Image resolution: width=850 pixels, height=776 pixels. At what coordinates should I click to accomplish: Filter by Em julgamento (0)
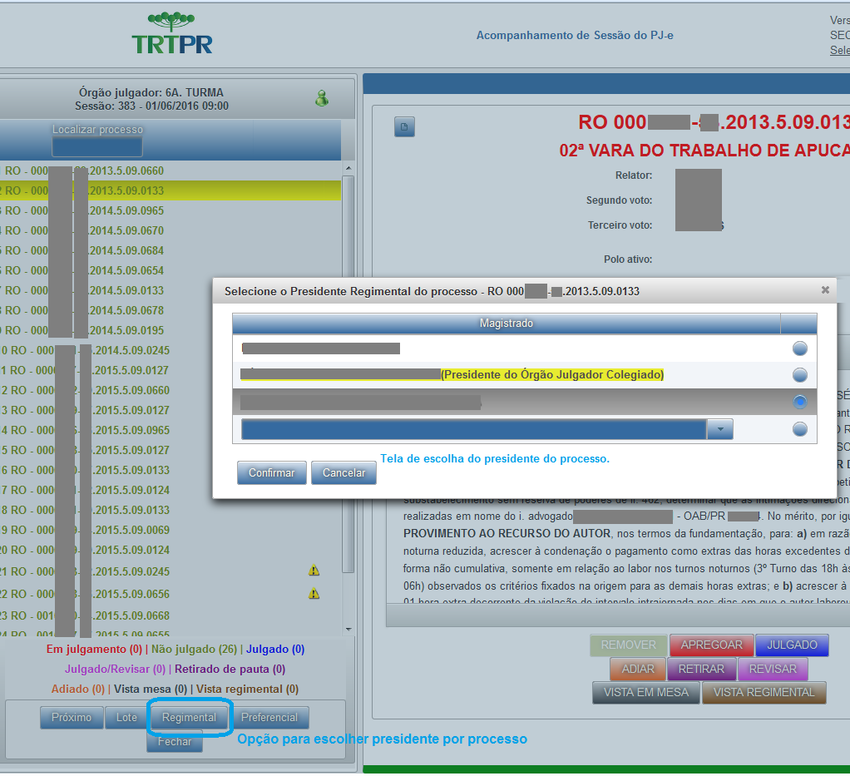tap(94, 649)
